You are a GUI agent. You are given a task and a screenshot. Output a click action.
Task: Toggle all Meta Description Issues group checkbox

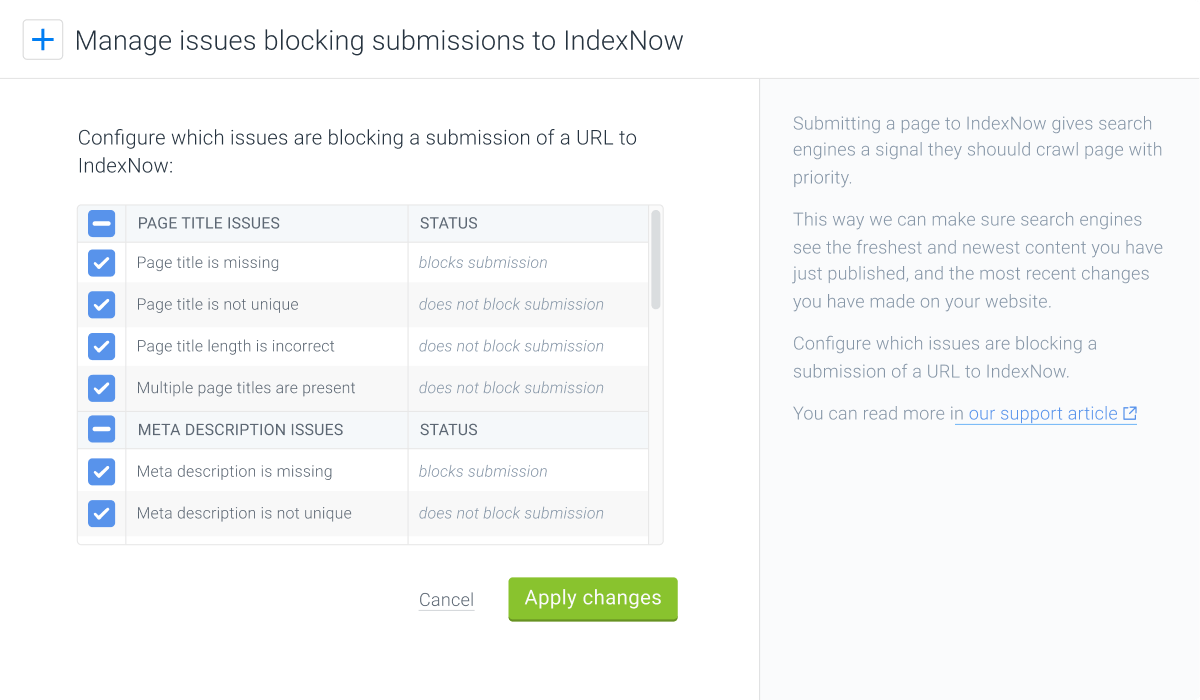(102, 430)
